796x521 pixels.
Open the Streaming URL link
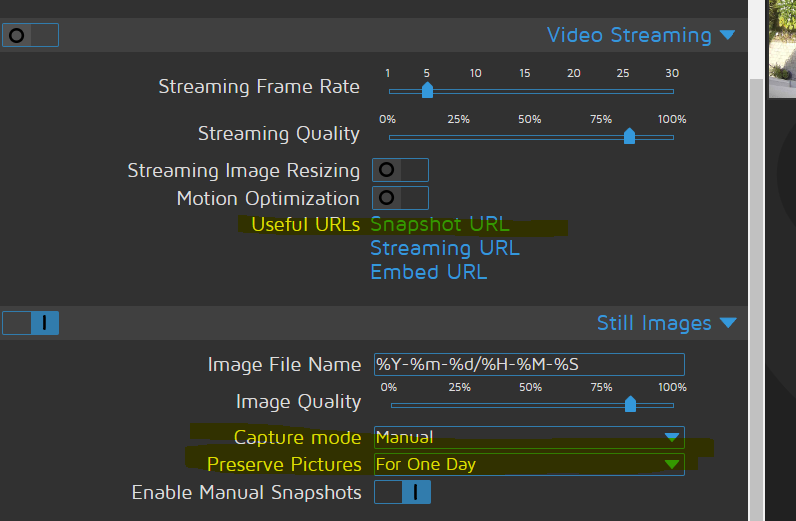(x=445, y=248)
